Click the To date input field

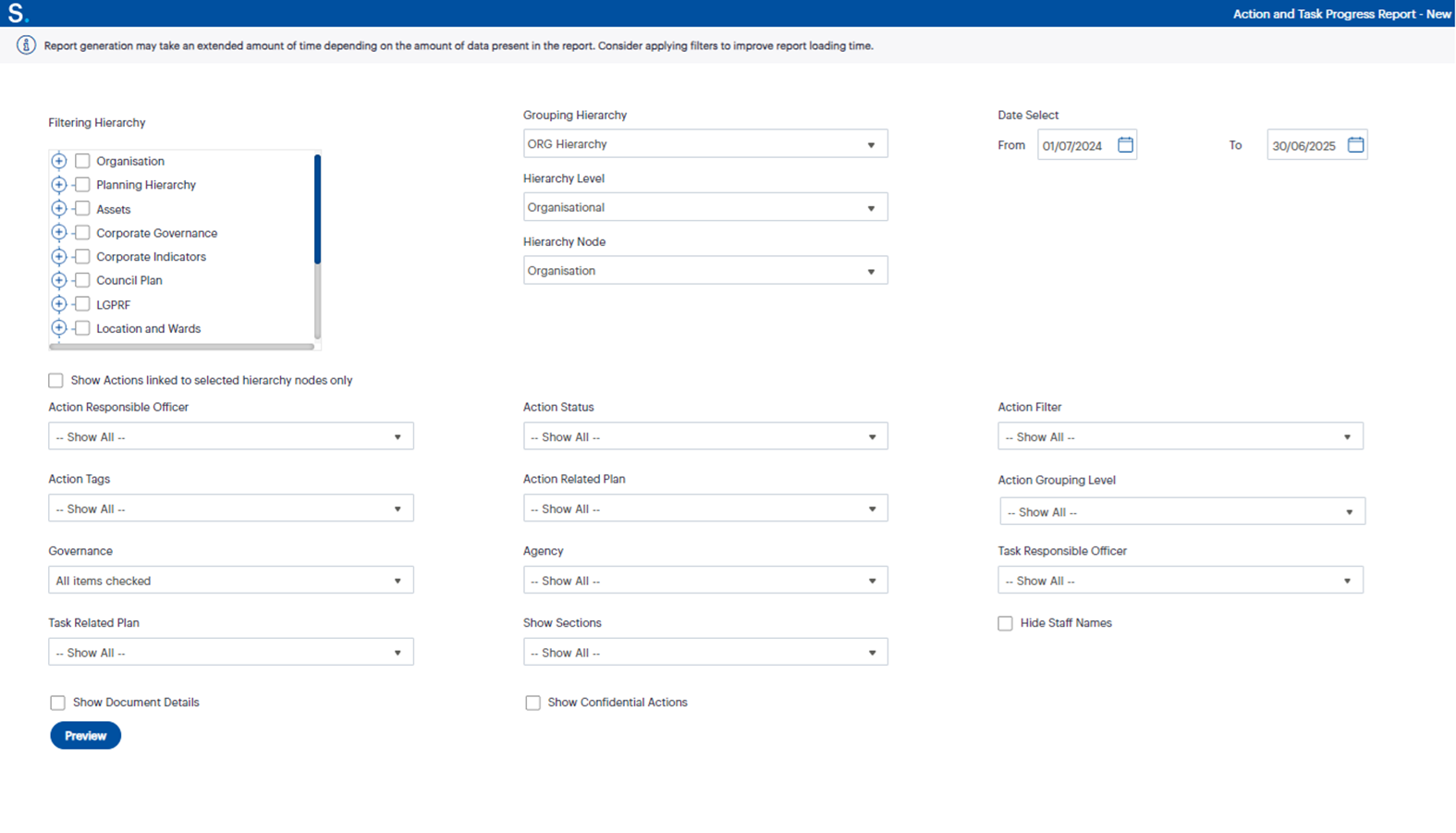pos(1305,145)
